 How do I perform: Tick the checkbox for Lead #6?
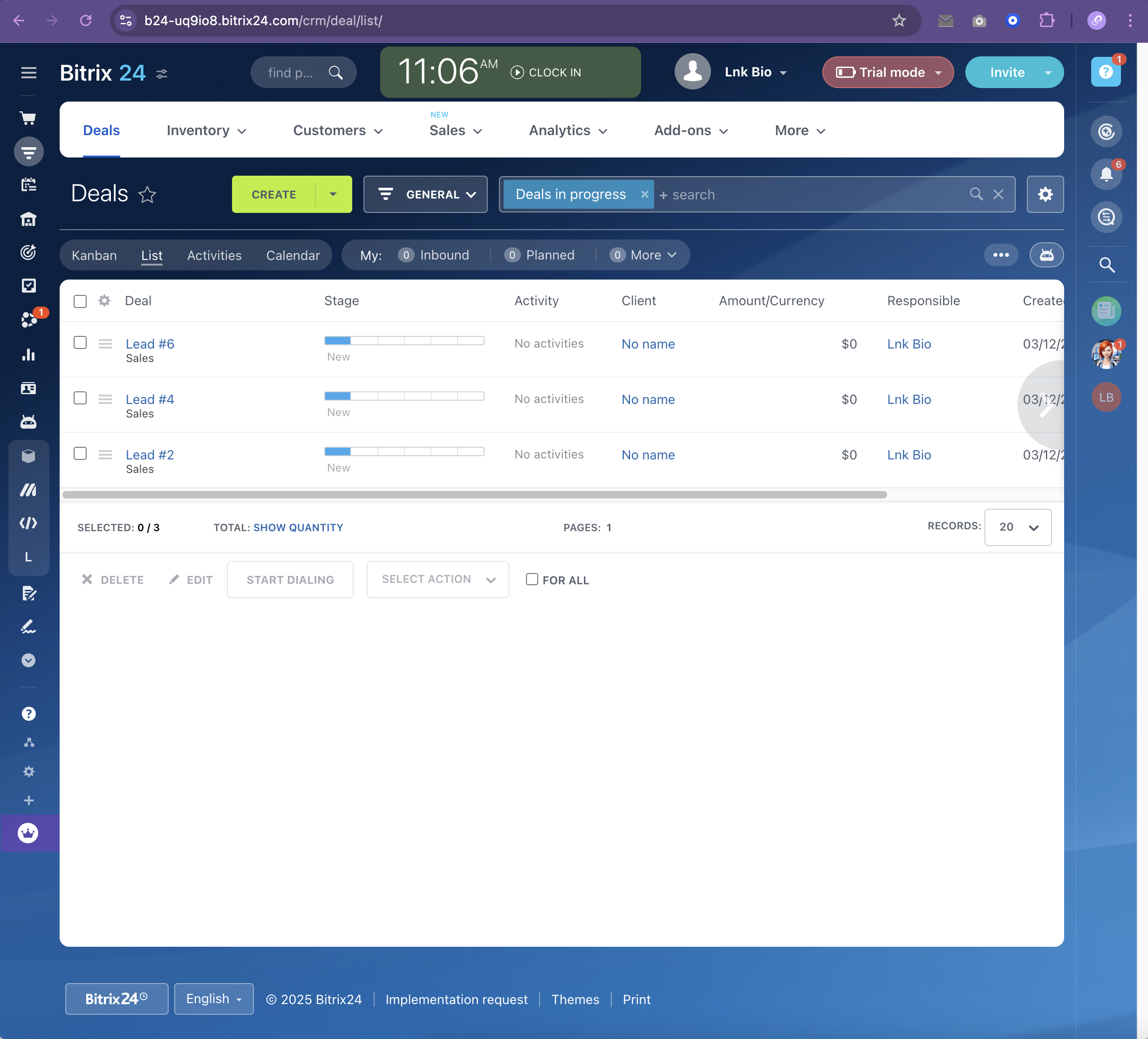tap(80, 343)
